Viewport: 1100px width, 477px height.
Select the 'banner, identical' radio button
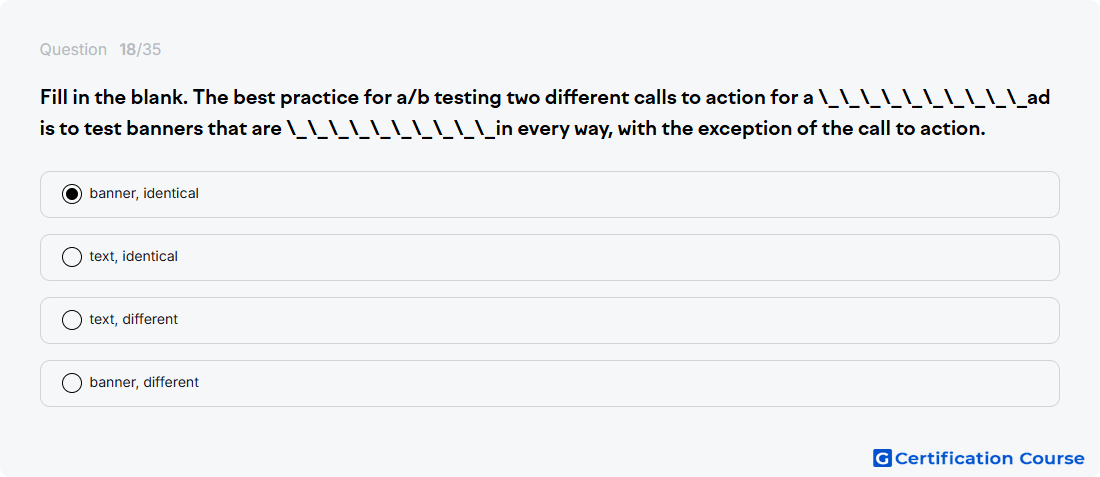coord(72,194)
